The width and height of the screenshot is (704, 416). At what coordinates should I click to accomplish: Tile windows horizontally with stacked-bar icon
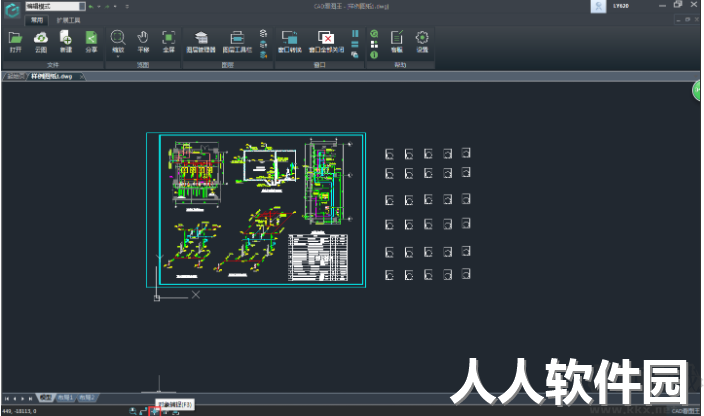coord(355,44)
